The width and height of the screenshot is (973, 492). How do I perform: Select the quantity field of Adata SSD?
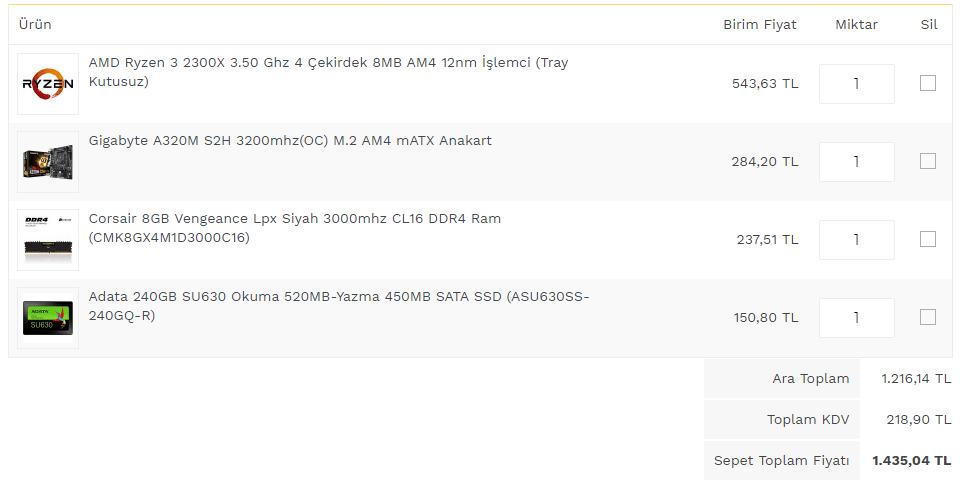[x=856, y=318]
